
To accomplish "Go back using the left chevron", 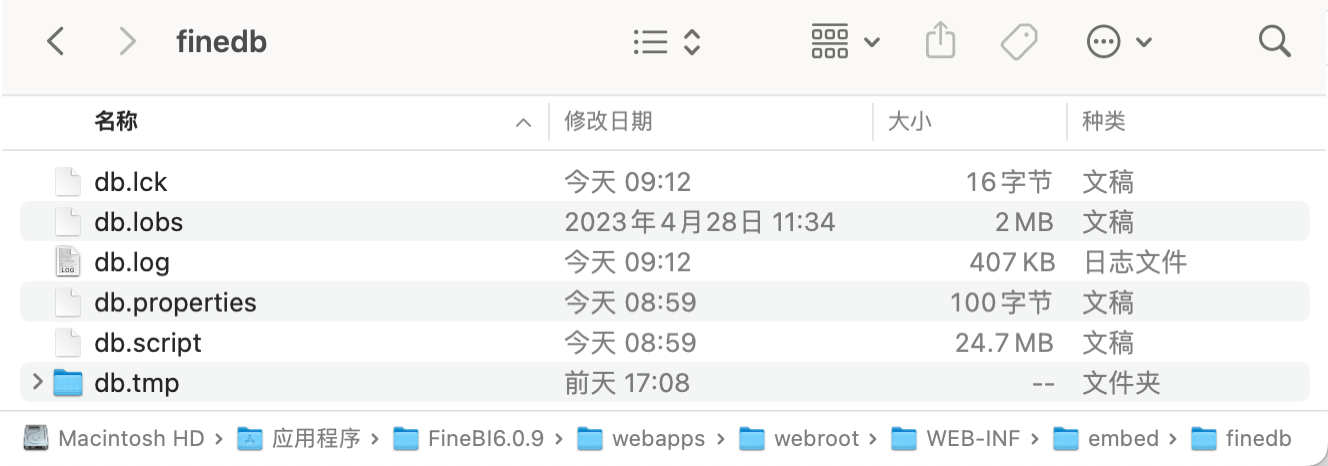I will coord(56,41).
